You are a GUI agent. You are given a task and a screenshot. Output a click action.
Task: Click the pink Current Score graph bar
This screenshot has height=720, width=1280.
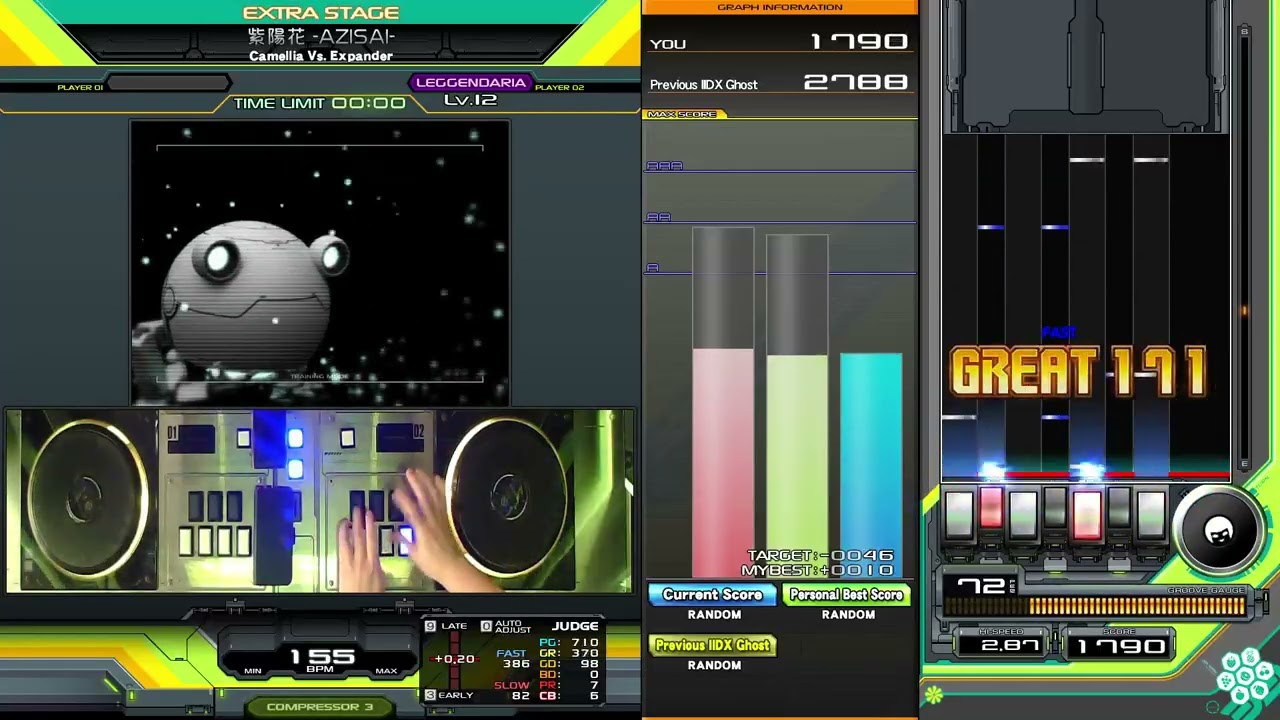point(723,463)
